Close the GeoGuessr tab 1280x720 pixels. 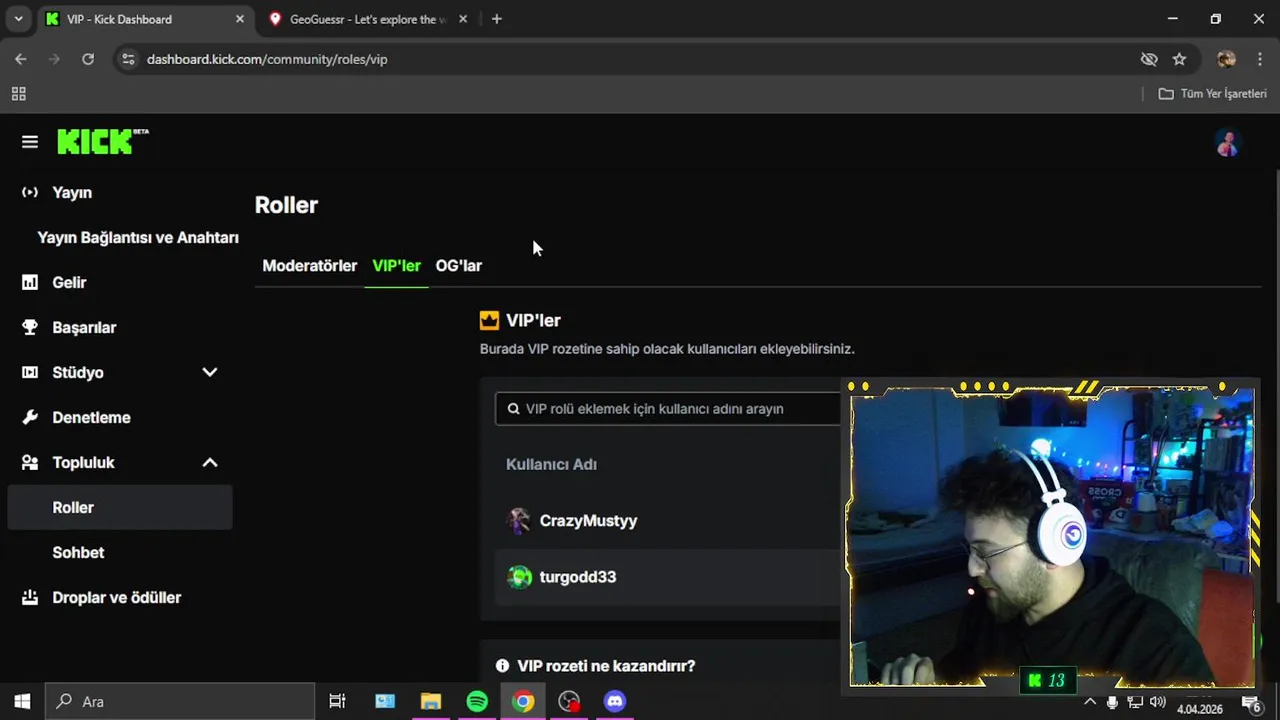click(462, 19)
